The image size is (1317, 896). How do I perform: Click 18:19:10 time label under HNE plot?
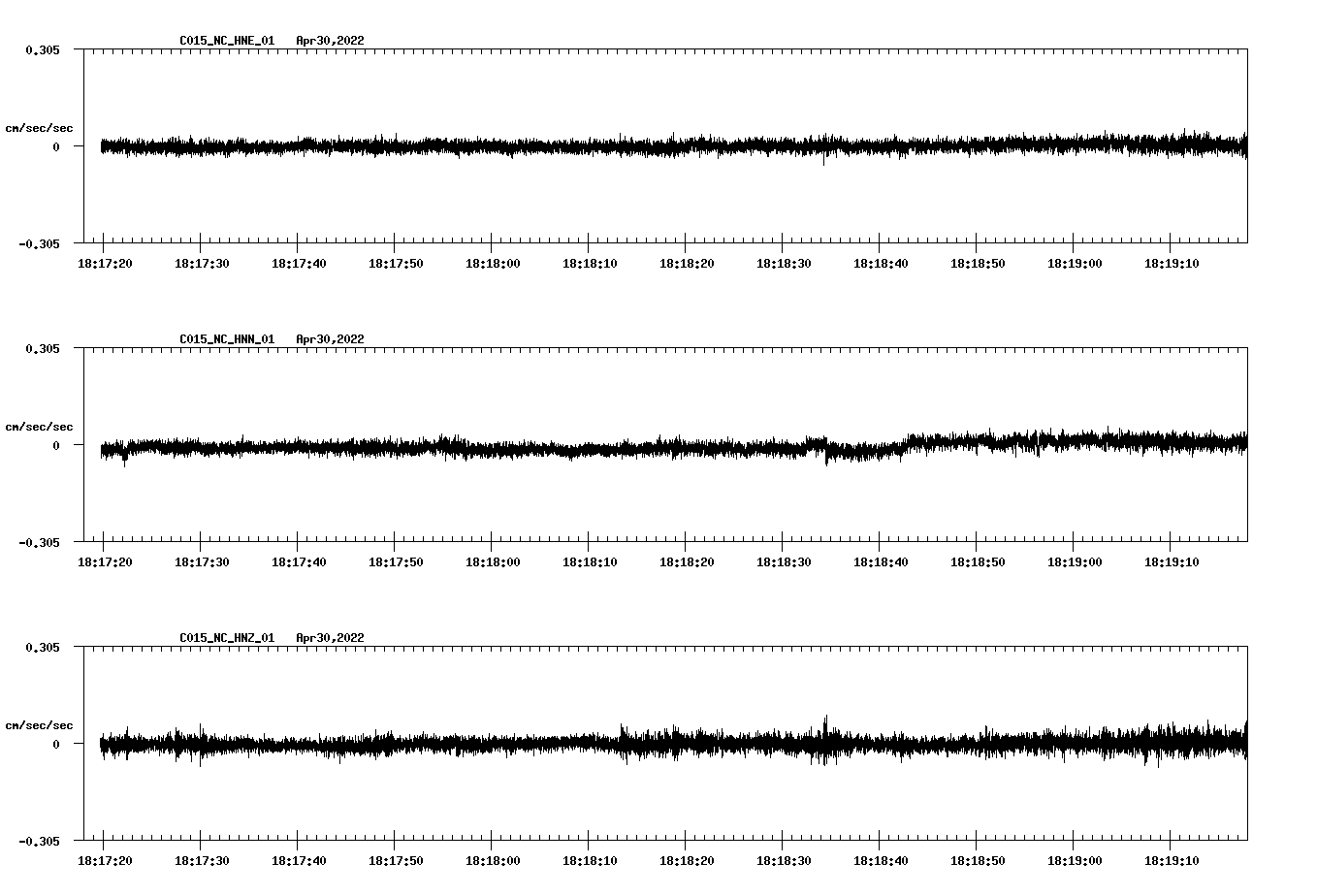1172,264
